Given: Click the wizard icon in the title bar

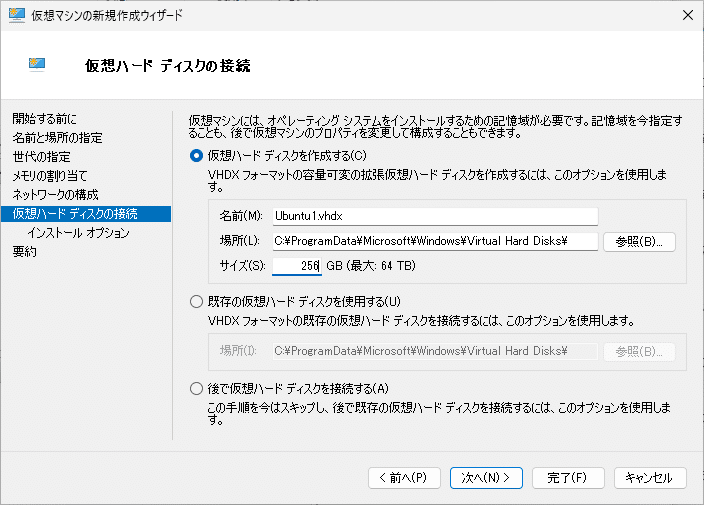Looking at the screenshot, I should pyautogui.click(x=16, y=15).
